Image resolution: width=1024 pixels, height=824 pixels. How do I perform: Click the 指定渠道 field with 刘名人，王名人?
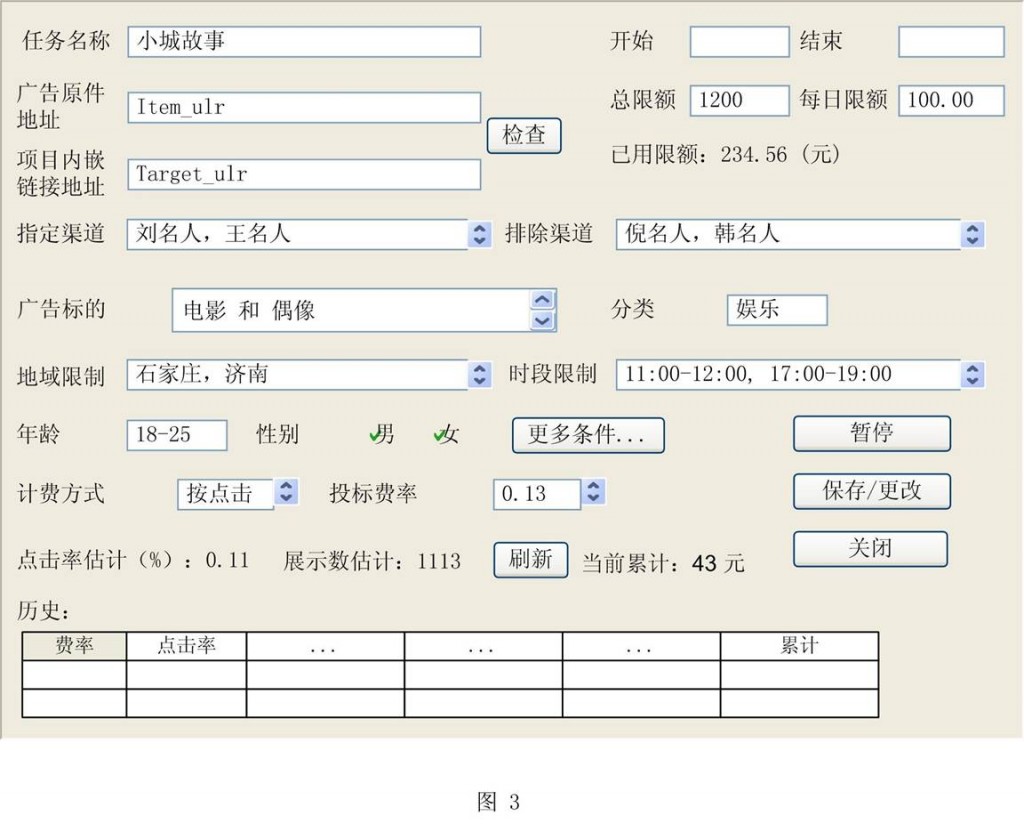(297, 234)
